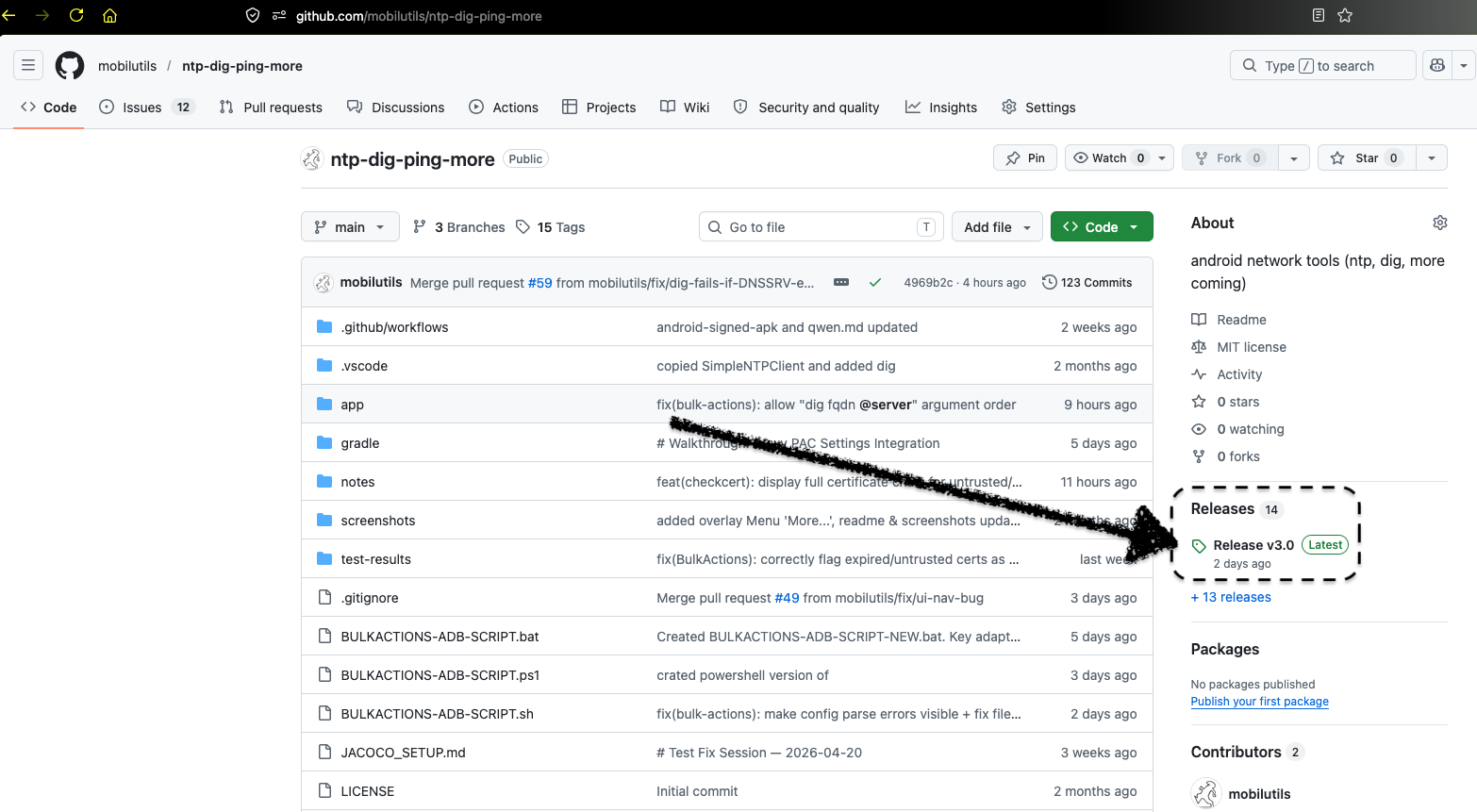The width and height of the screenshot is (1477, 812).
Task: Expand commit message ellipsis icon
Action: click(x=841, y=282)
